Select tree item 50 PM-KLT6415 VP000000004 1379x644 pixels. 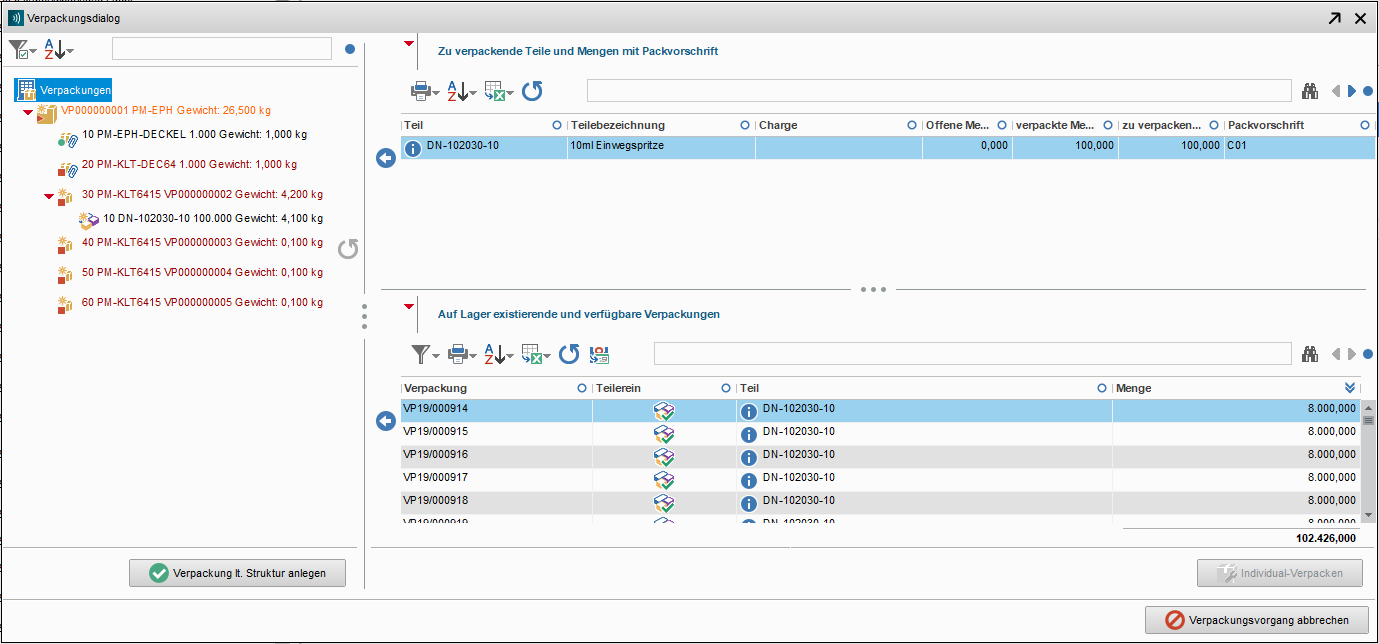(x=202, y=272)
